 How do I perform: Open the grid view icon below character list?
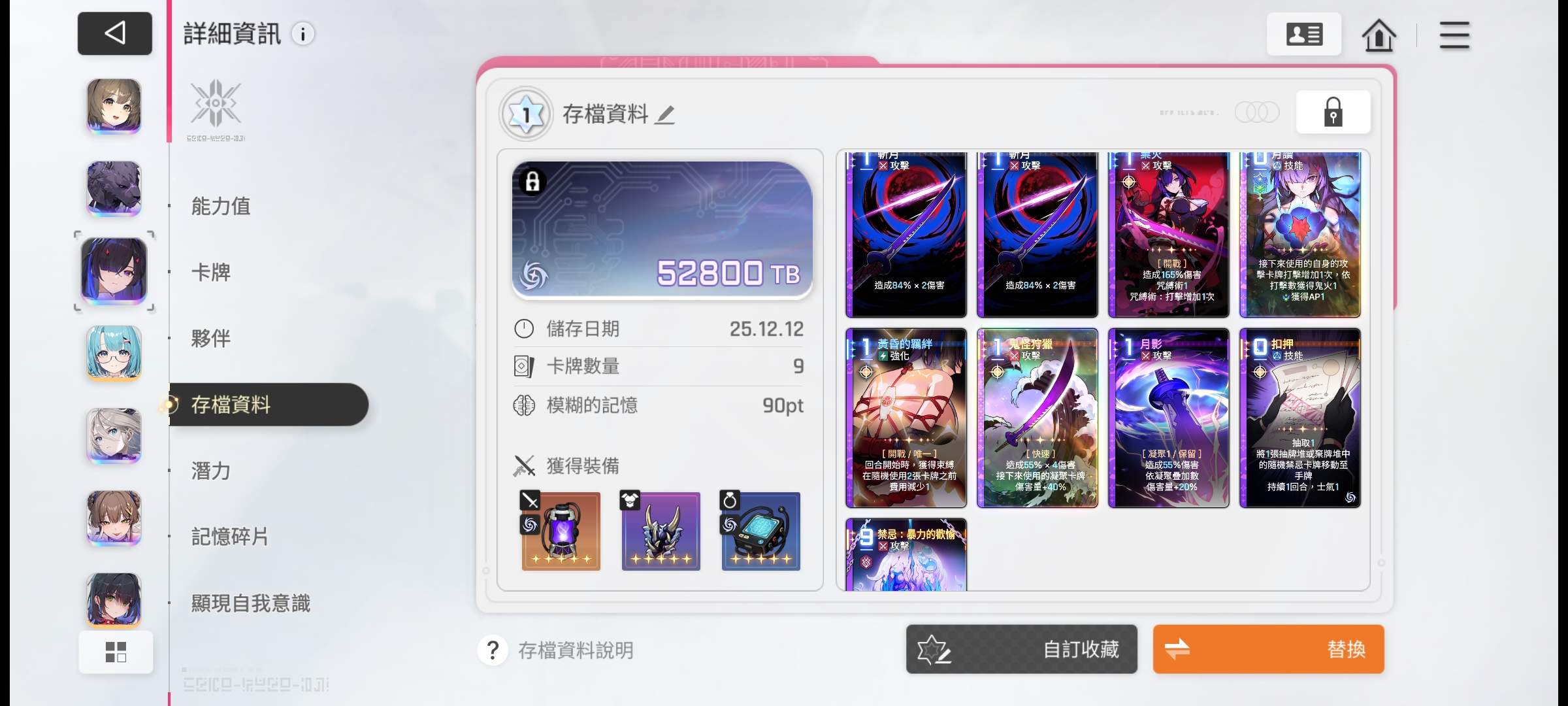click(x=116, y=652)
